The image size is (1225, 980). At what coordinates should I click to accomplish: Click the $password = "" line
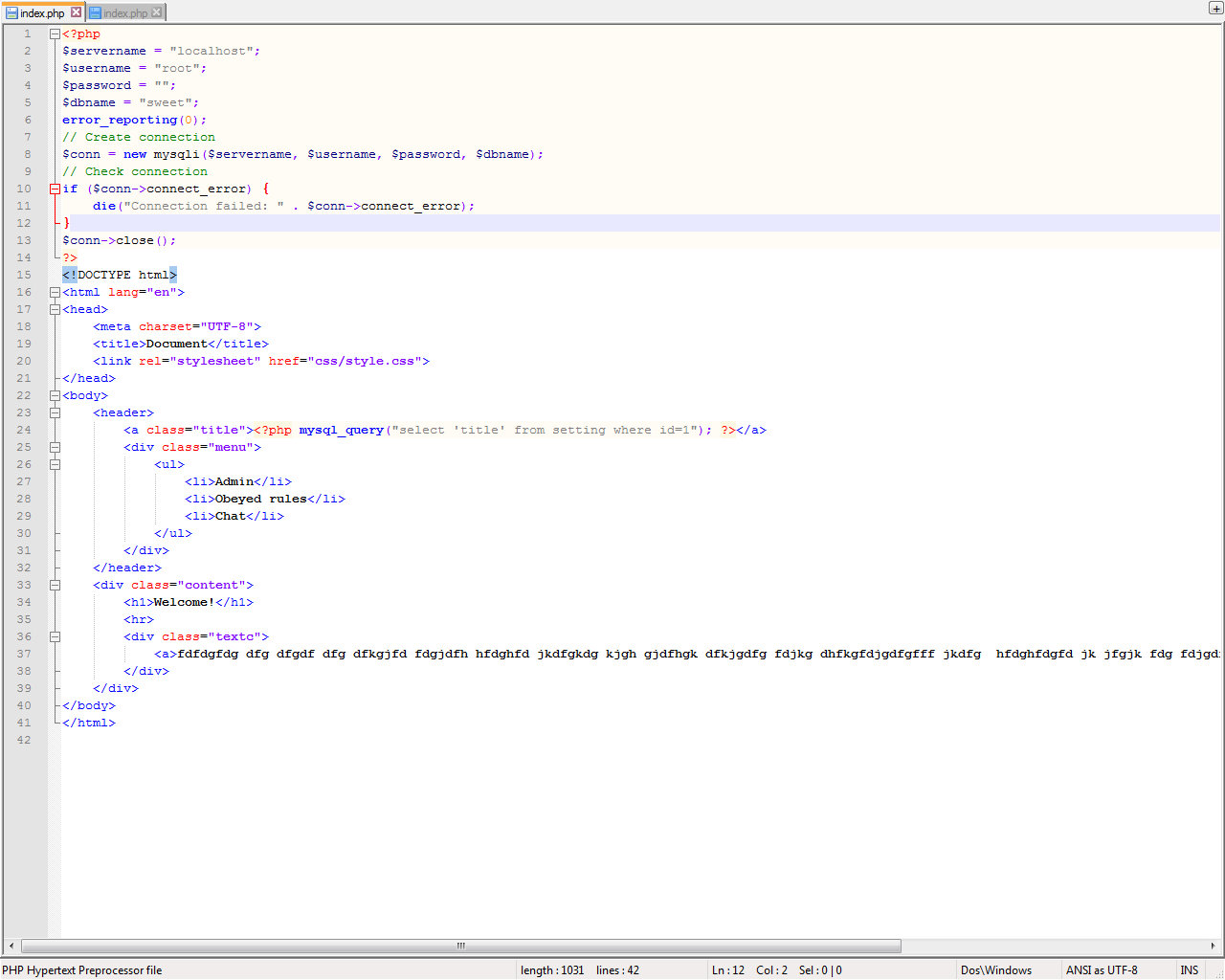[x=119, y=85]
